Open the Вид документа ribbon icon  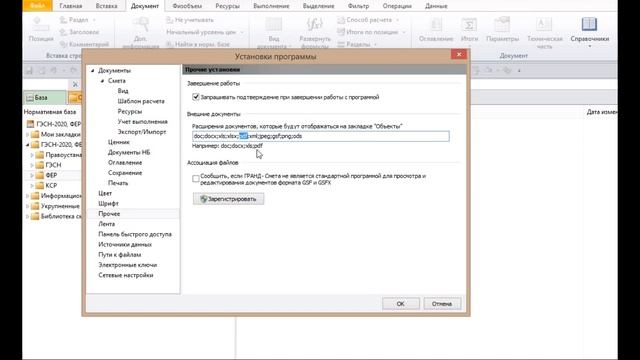click(x=273, y=24)
